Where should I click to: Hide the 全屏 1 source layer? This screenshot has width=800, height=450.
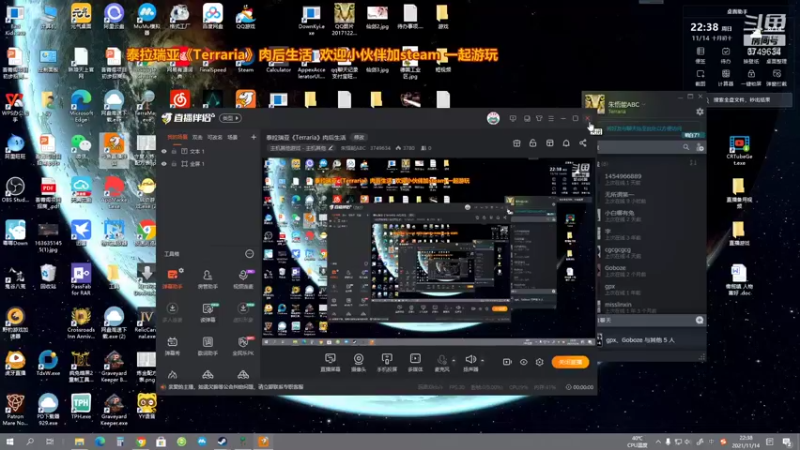[x=164, y=164]
